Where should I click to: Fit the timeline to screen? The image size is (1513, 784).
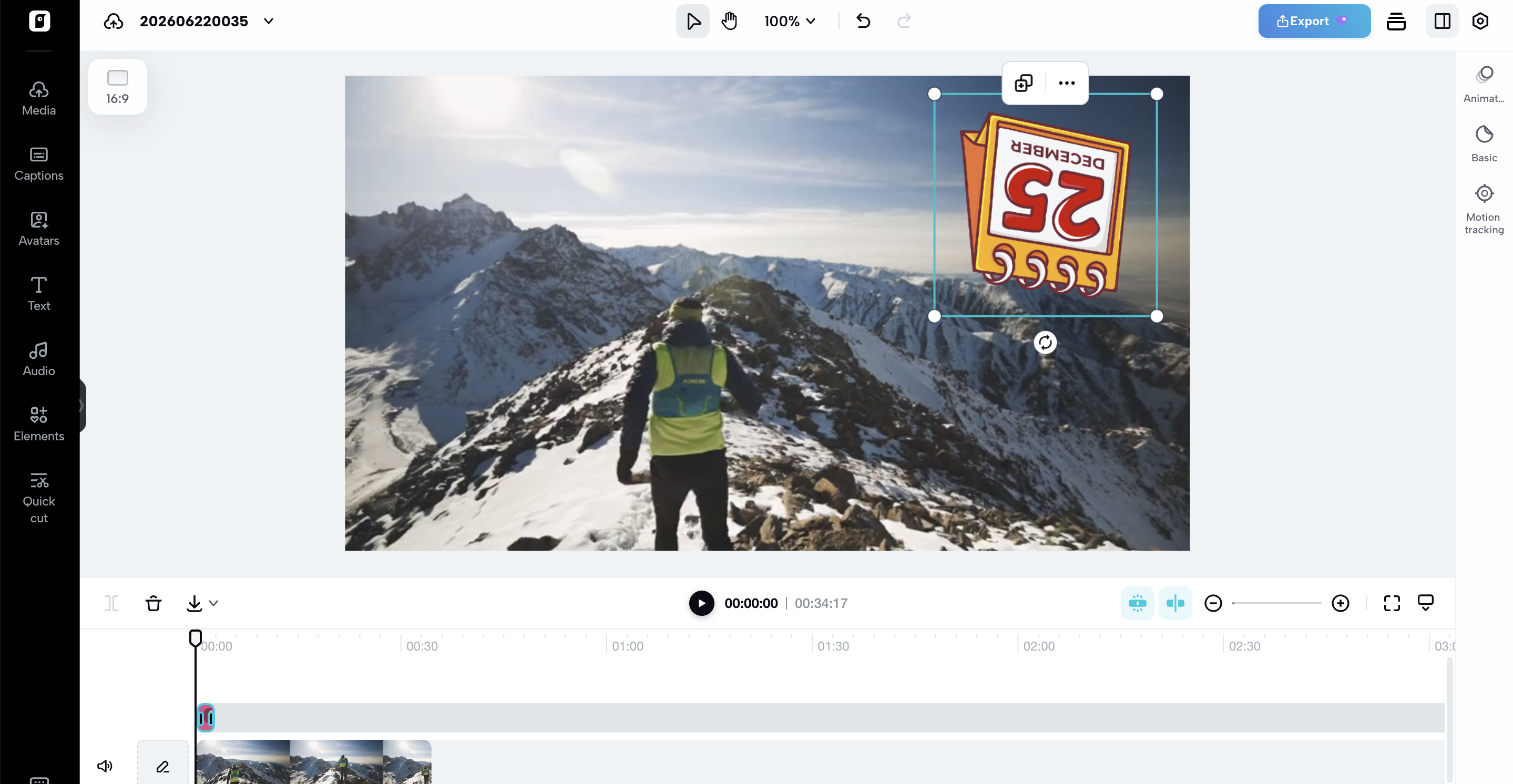[1392, 603]
